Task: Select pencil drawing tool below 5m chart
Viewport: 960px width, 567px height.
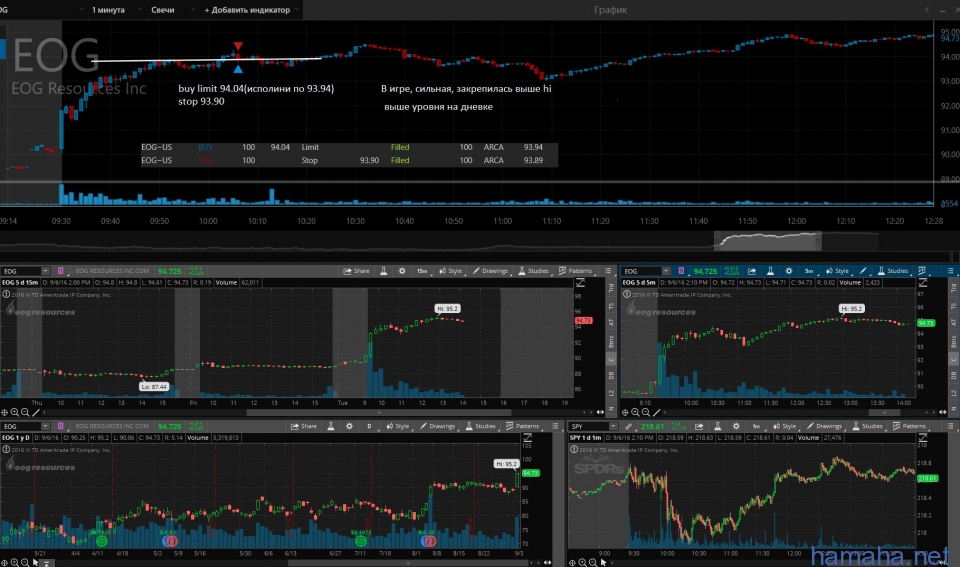Action: [x=656, y=413]
